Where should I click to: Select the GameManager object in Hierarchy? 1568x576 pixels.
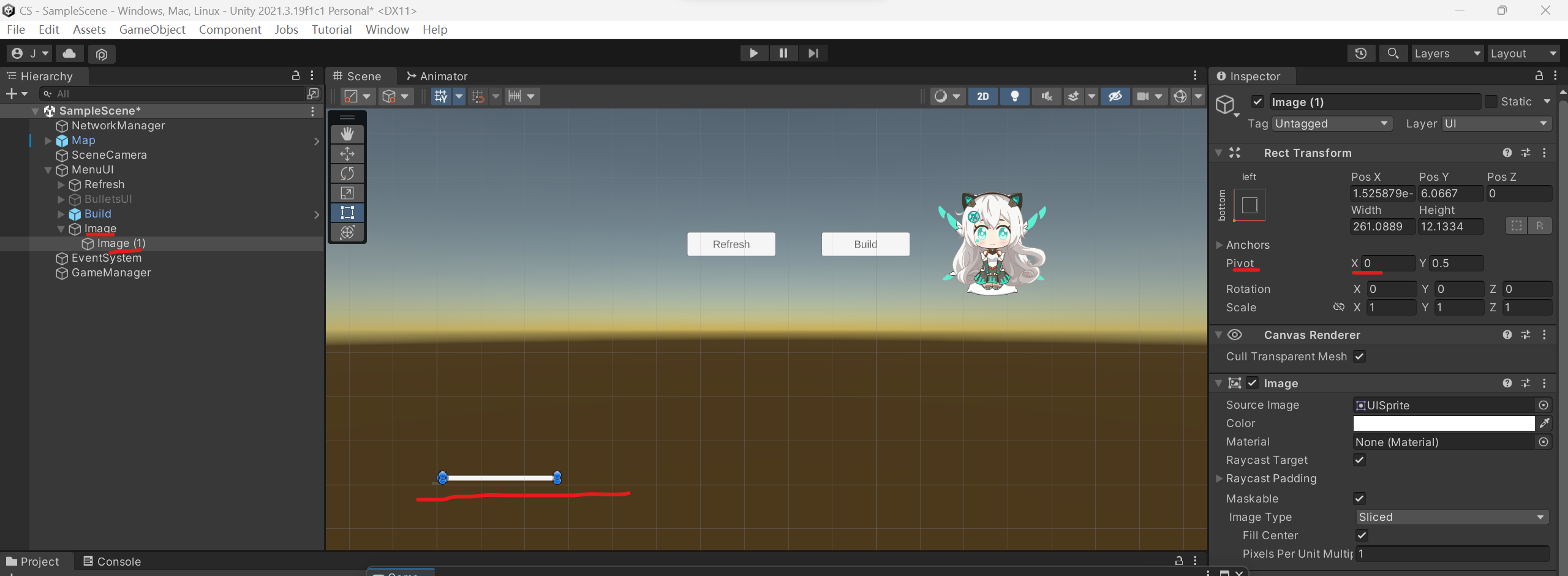point(111,273)
